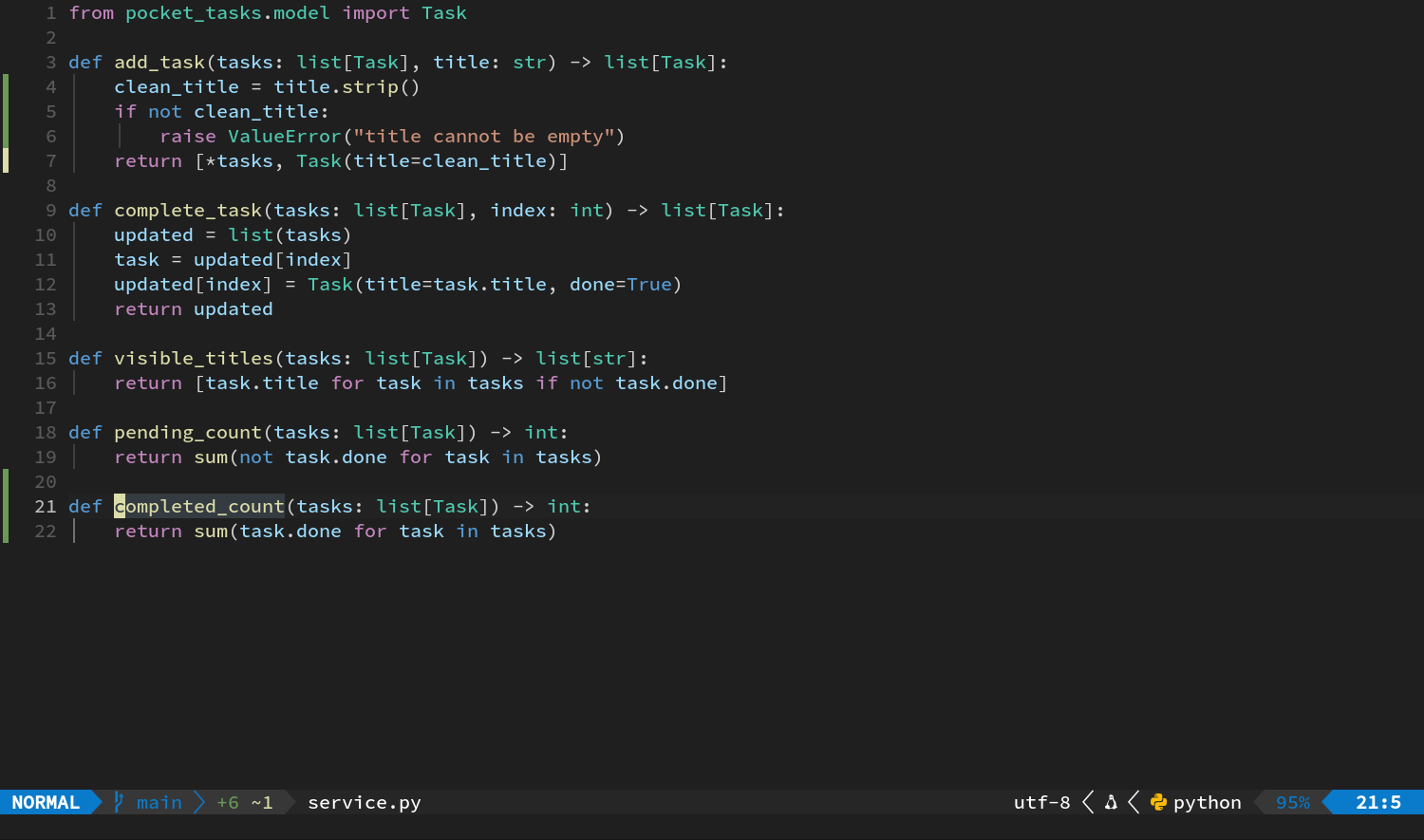Click the yellow changed-line sign beside line 7
The width and height of the screenshot is (1424, 840).
pyautogui.click(x=6, y=161)
